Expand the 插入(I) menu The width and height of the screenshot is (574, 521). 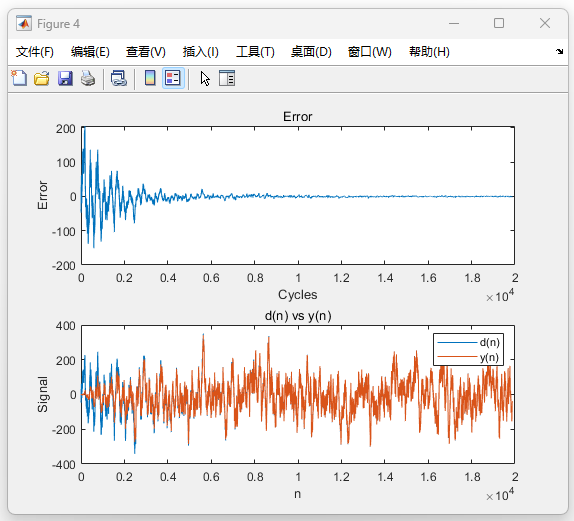pyautogui.click(x=201, y=52)
